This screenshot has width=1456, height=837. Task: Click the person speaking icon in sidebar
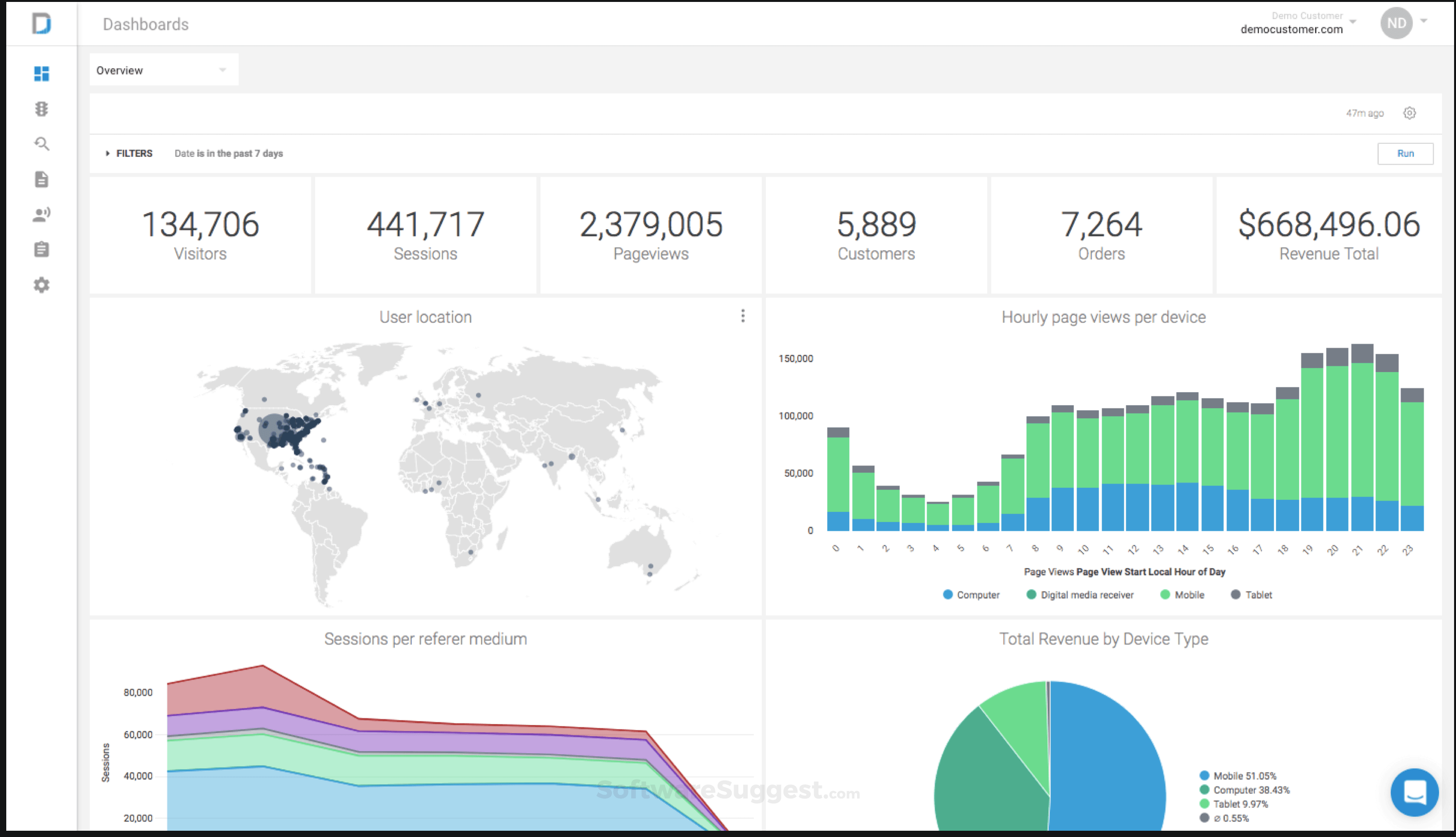pos(42,214)
